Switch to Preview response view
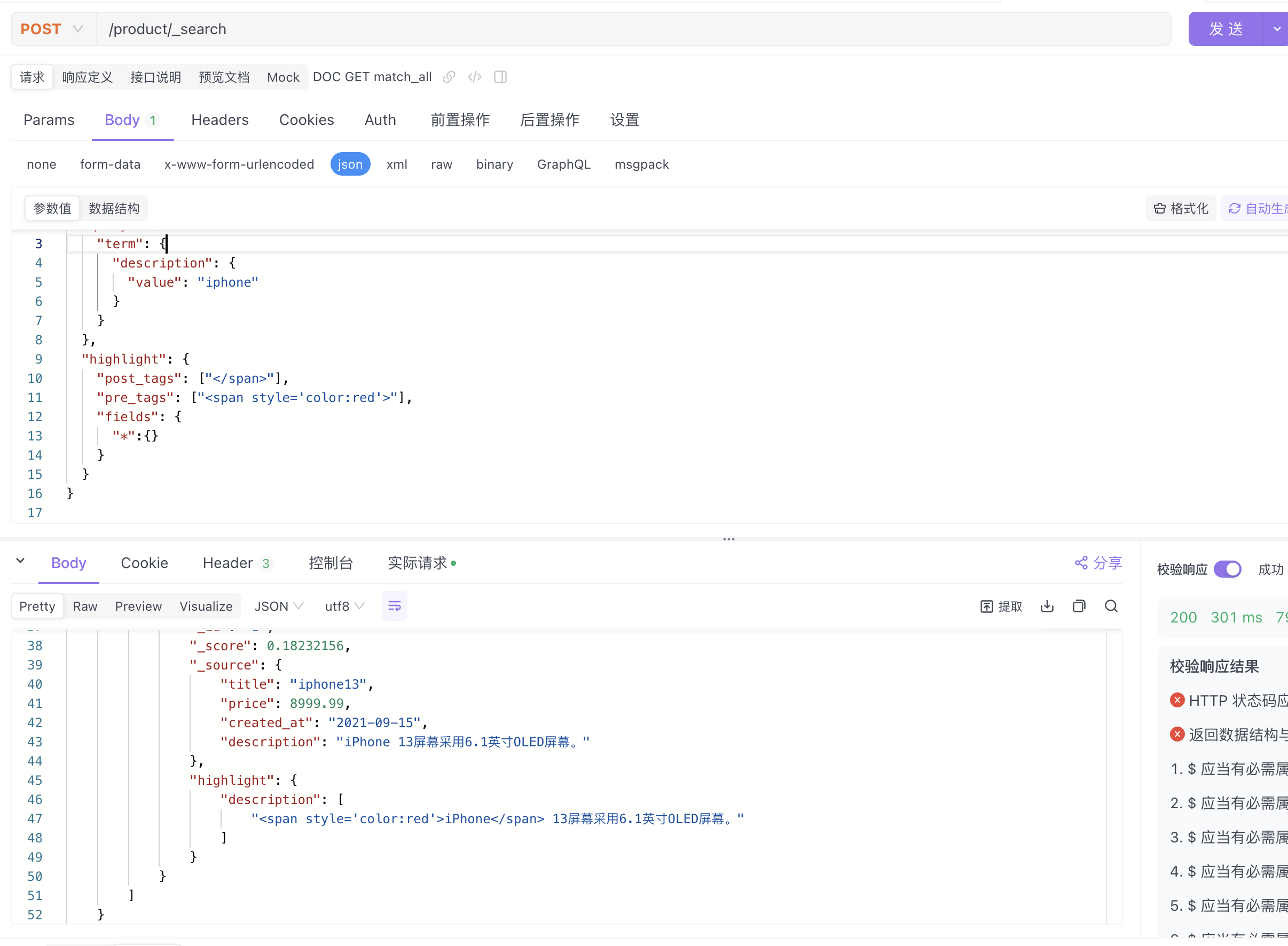The height and width of the screenshot is (946, 1288). point(138,606)
